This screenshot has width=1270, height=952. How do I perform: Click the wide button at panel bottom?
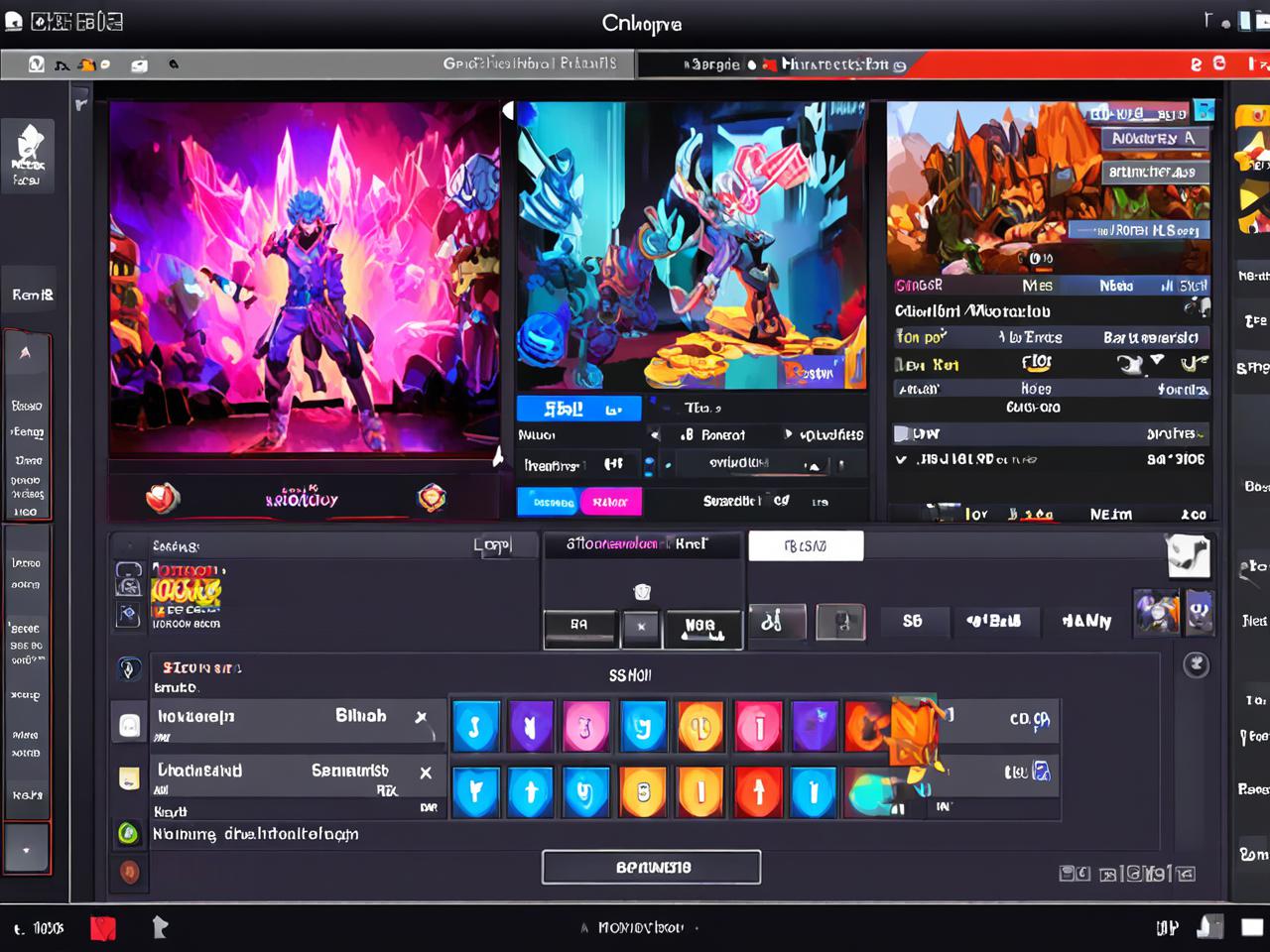click(x=652, y=867)
